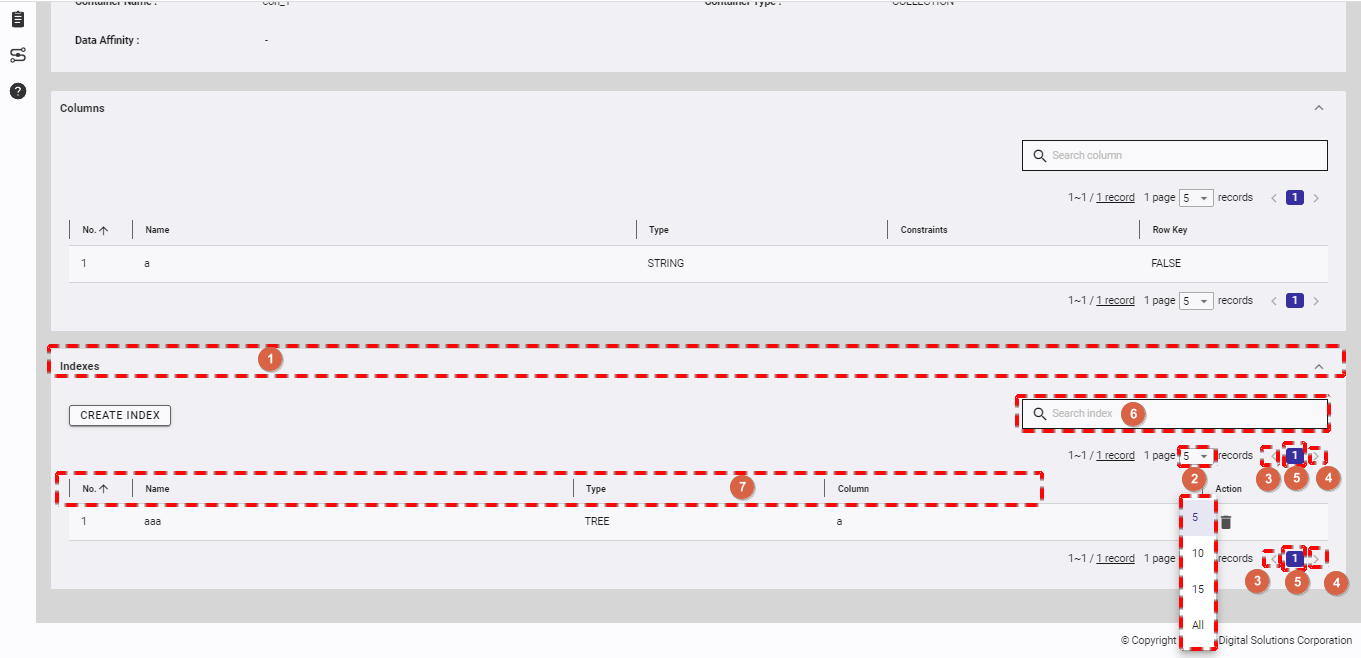Image resolution: width=1361 pixels, height=658 pixels.
Task: Select page 1 above the Columns table
Action: (x=1294, y=198)
